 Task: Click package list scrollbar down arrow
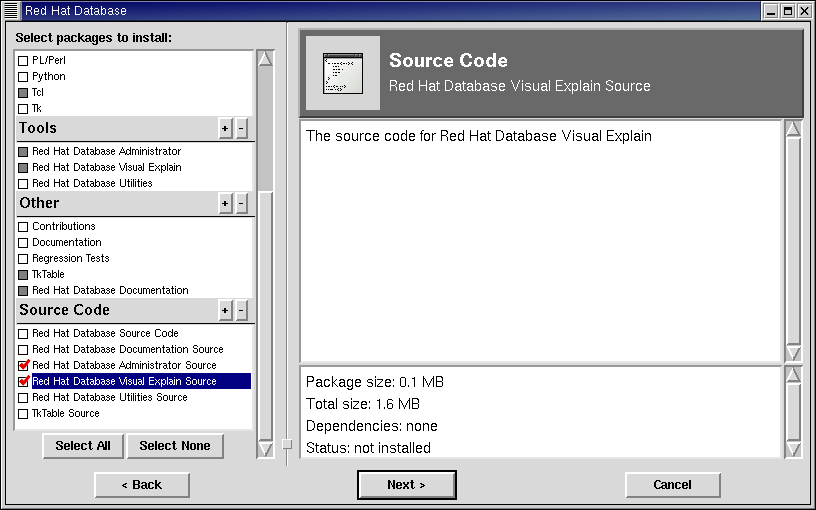[265, 449]
